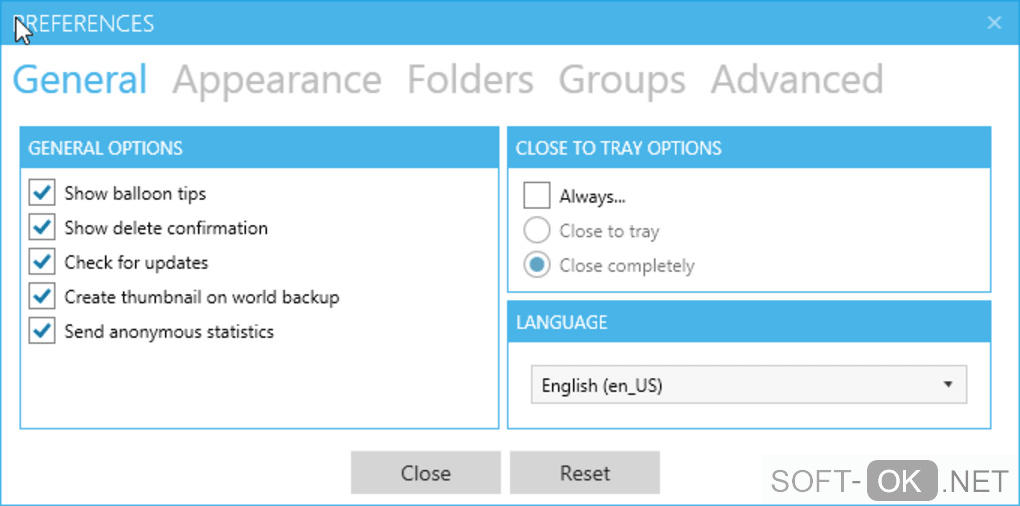Switch to the Appearance tab
This screenshot has width=1020, height=506.
coord(276,80)
